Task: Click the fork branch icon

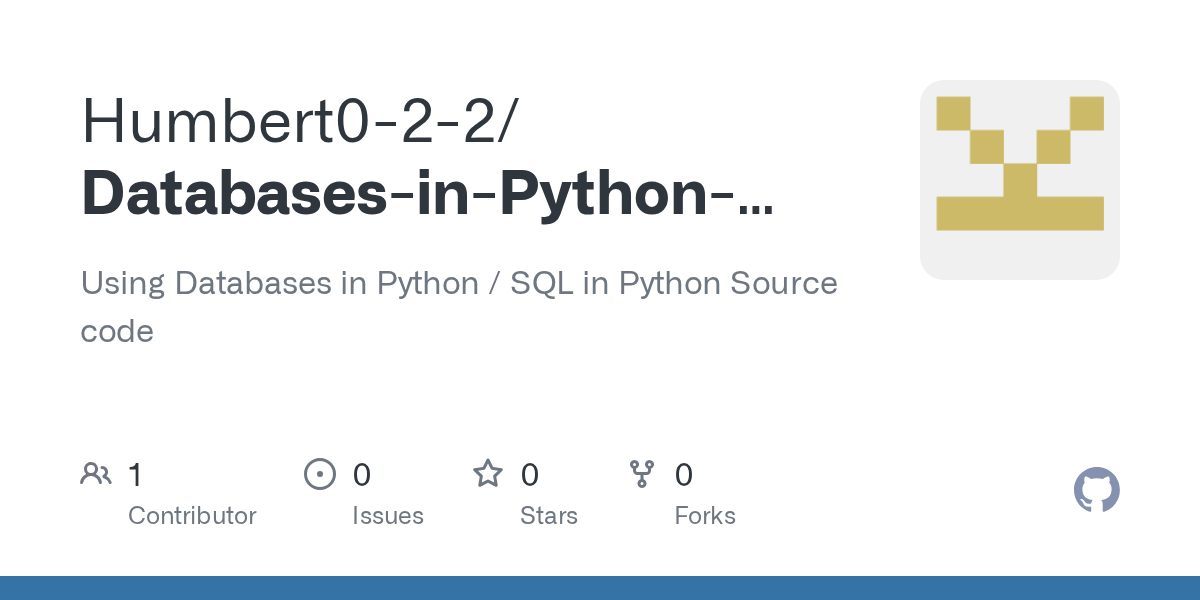Action: click(x=642, y=474)
